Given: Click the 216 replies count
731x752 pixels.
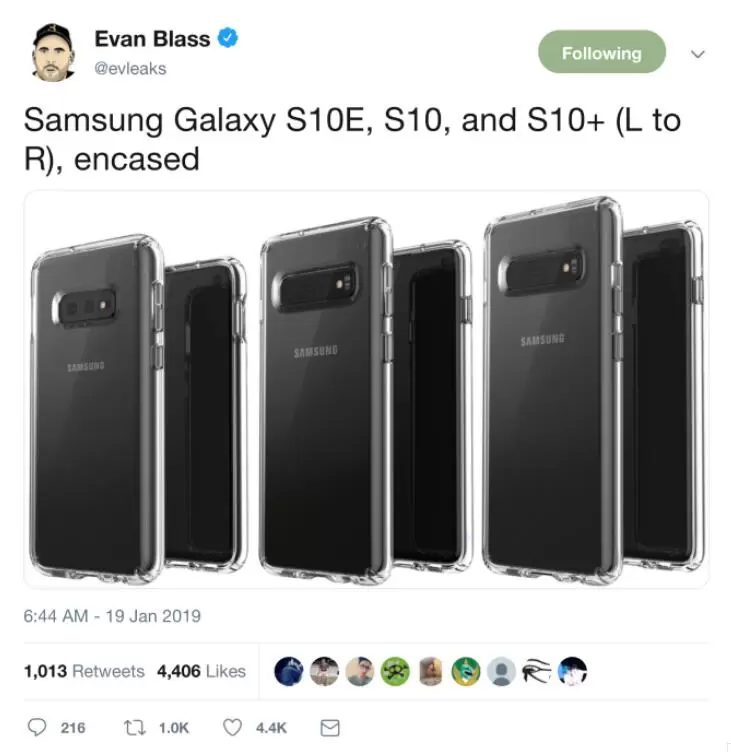Looking at the screenshot, I should (73, 728).
